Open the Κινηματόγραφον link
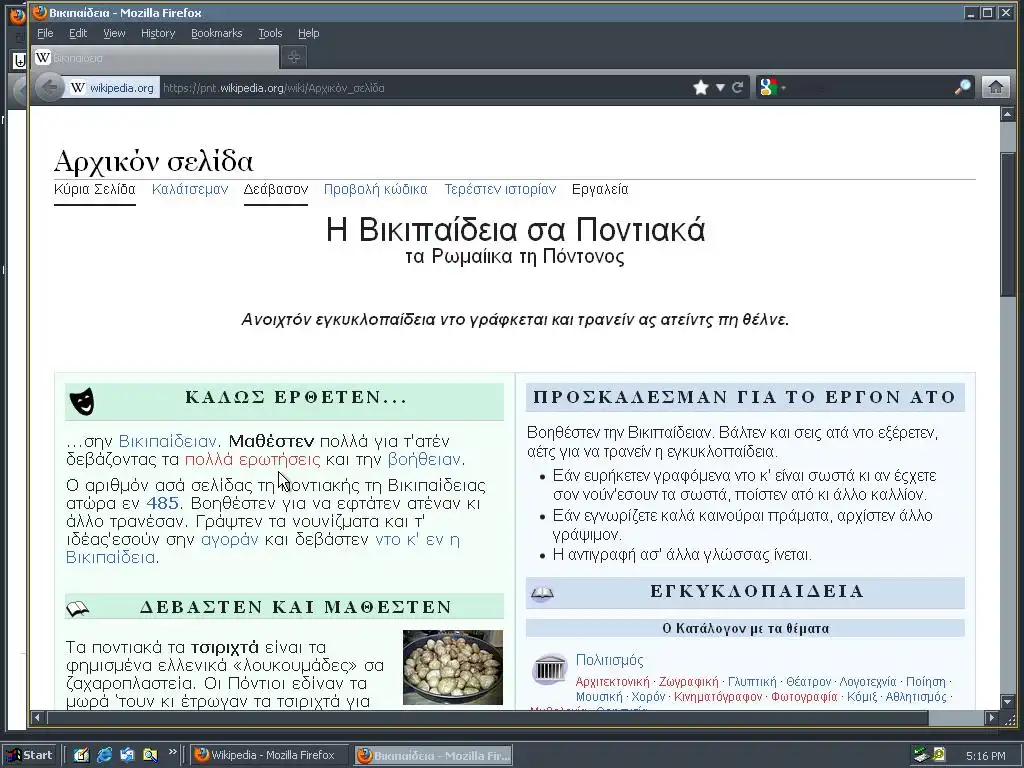 click(x=718, y=697)
